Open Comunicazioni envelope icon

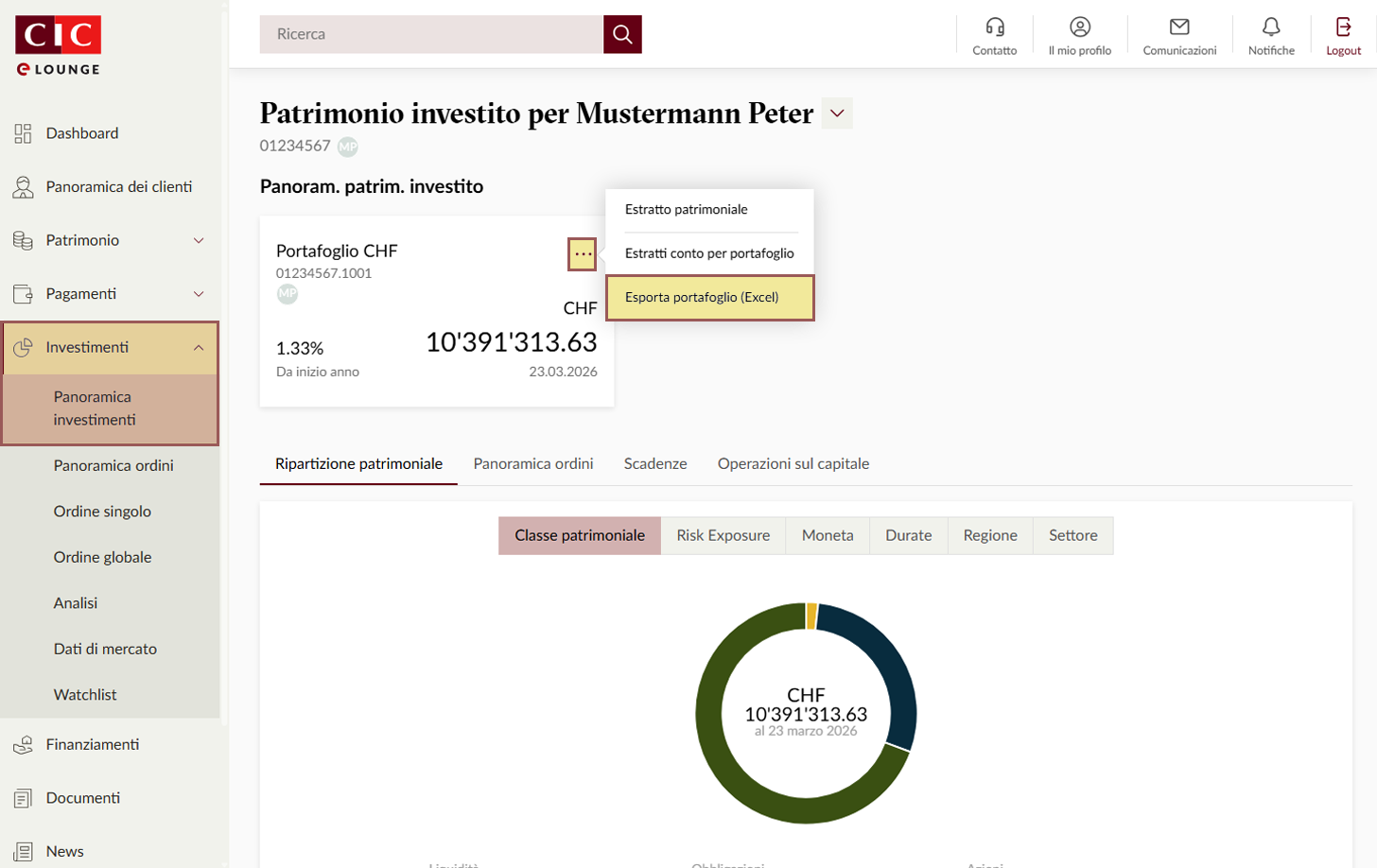1178,27
